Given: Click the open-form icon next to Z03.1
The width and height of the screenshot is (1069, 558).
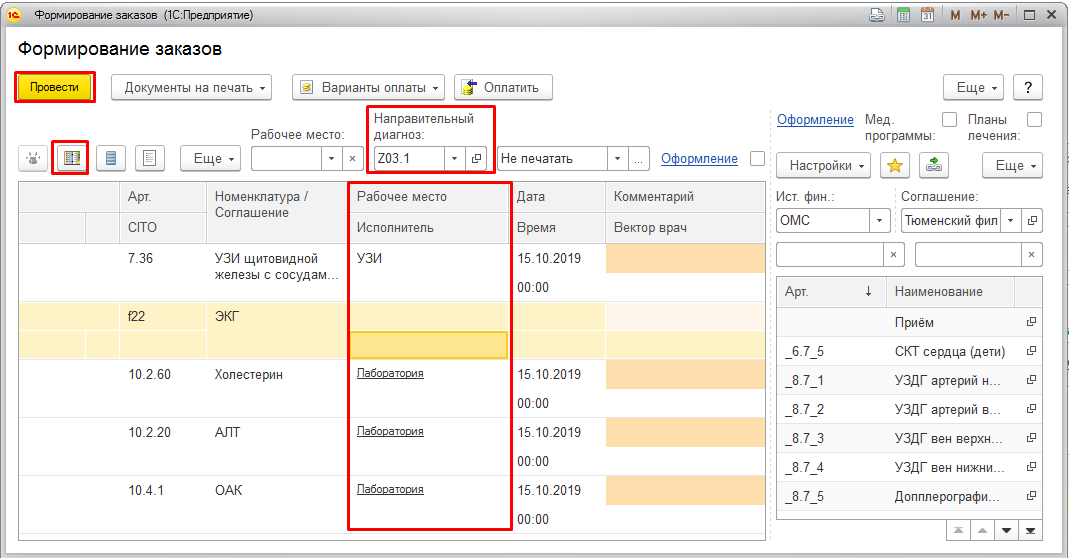Looking at the screenshot, I should click(x=477, y=158).
